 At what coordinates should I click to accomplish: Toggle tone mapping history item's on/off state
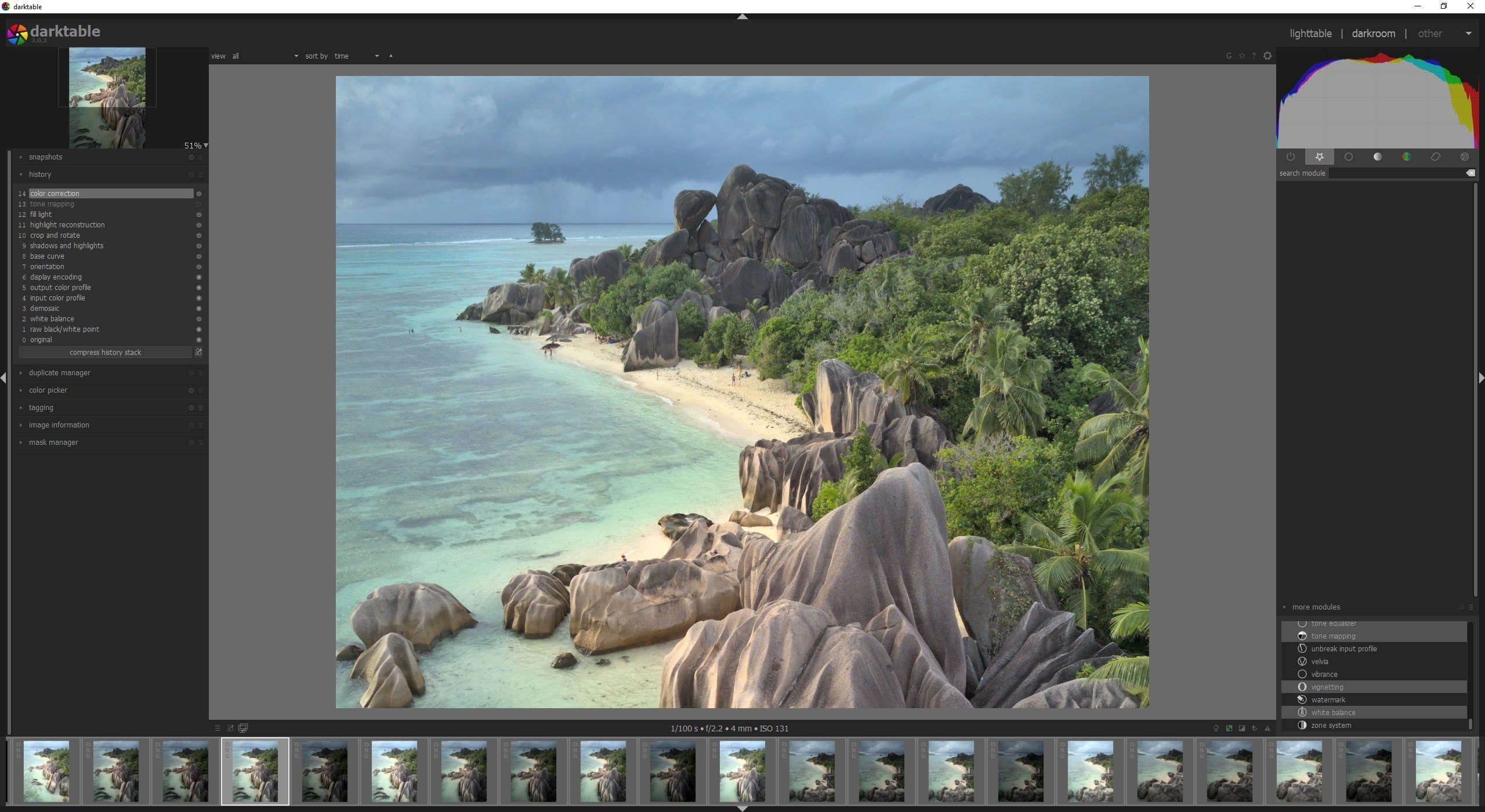coord(199,204)
